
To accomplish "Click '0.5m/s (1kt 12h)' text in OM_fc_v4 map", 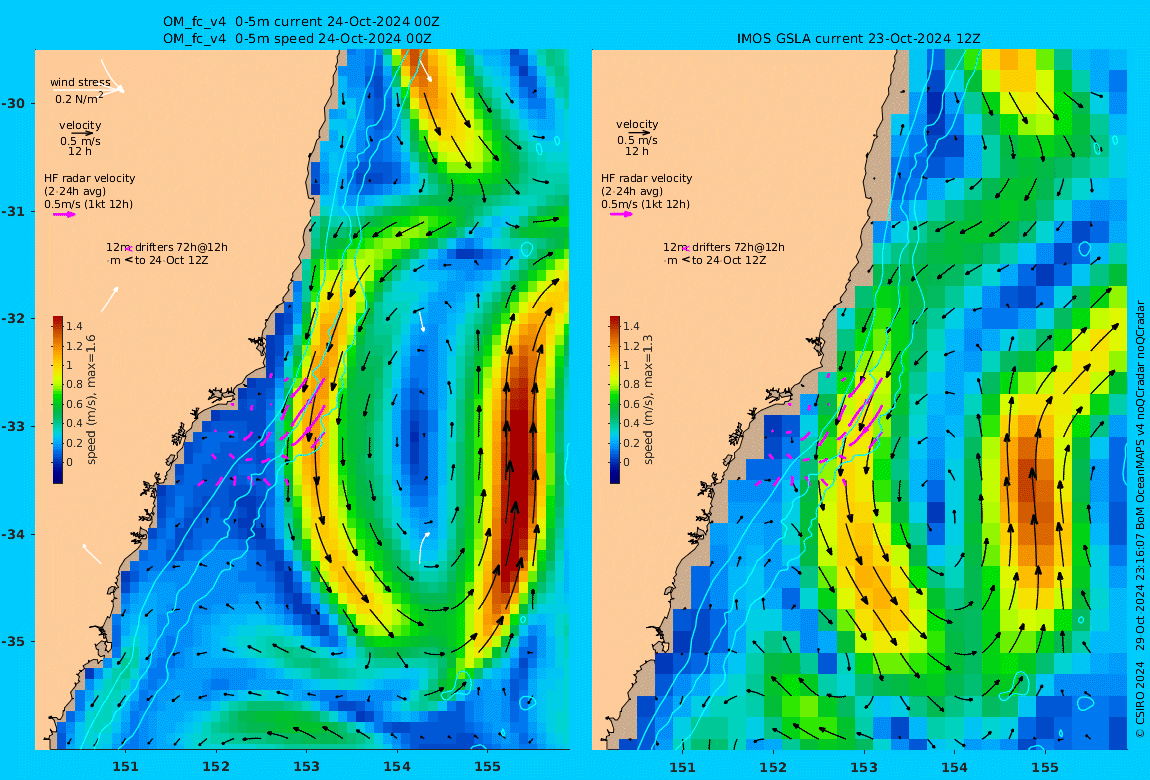I will point(89,205).
